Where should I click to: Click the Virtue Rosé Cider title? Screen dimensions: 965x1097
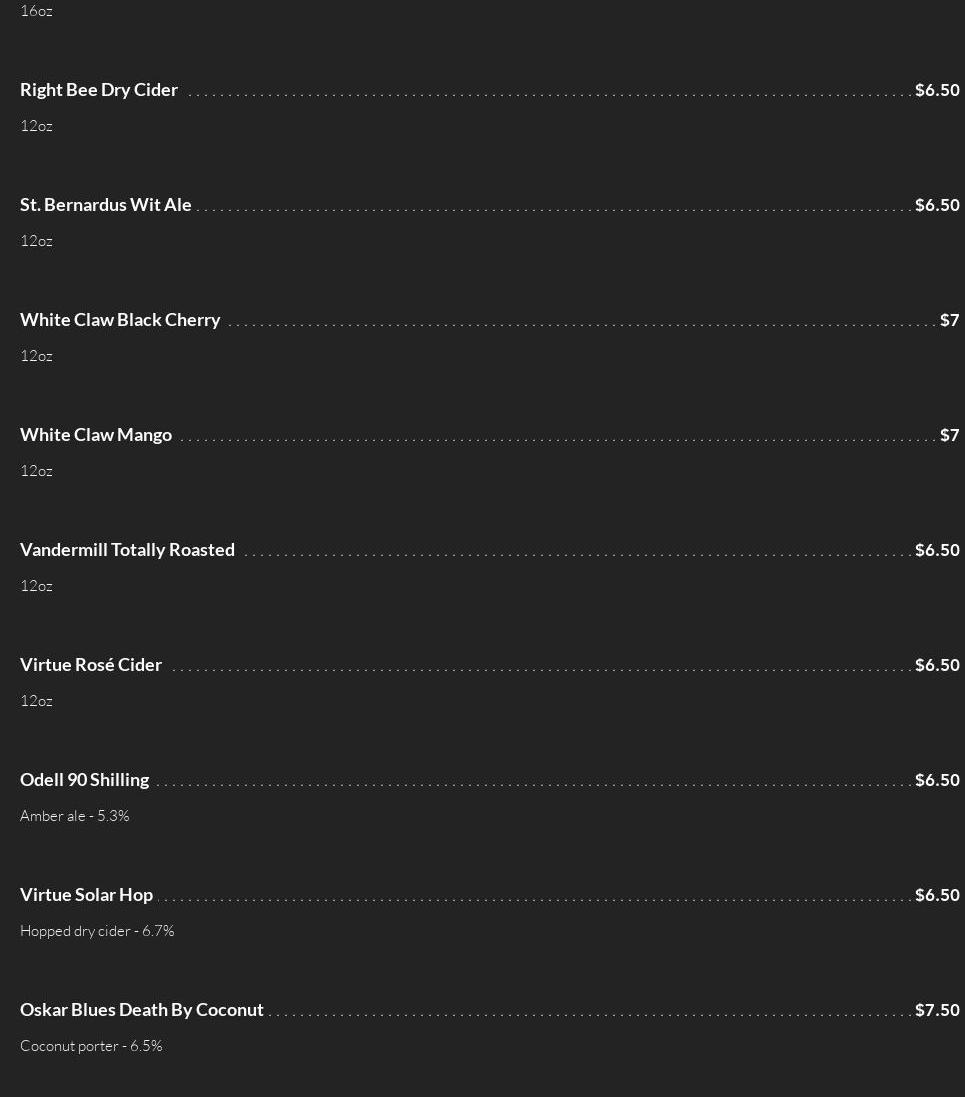pos(91,665)
